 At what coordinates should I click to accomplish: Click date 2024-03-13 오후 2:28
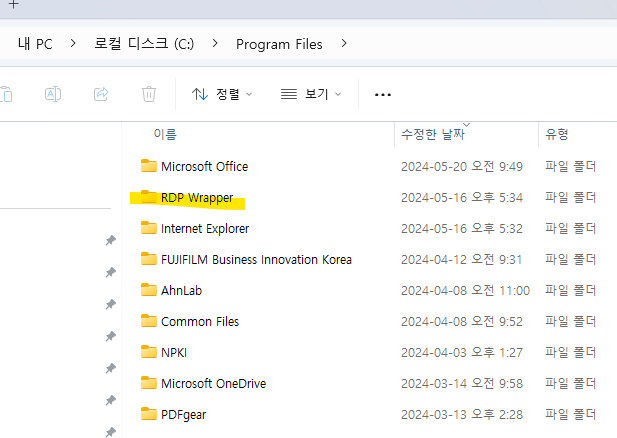pyautogui.click(x=462, y=415)
